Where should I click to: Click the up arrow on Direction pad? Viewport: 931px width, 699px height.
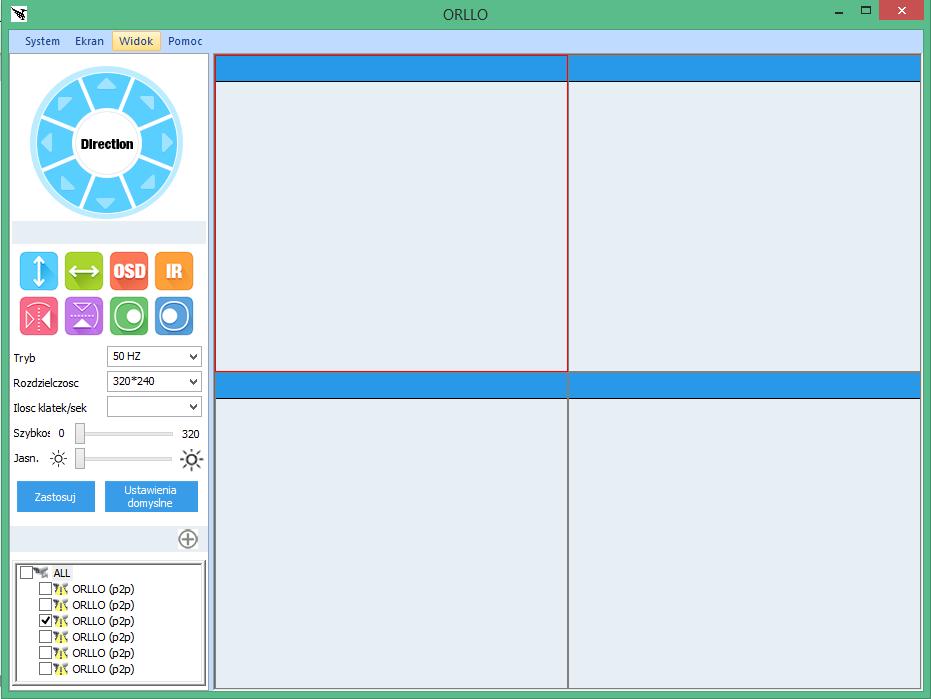[x=107, y=84]
